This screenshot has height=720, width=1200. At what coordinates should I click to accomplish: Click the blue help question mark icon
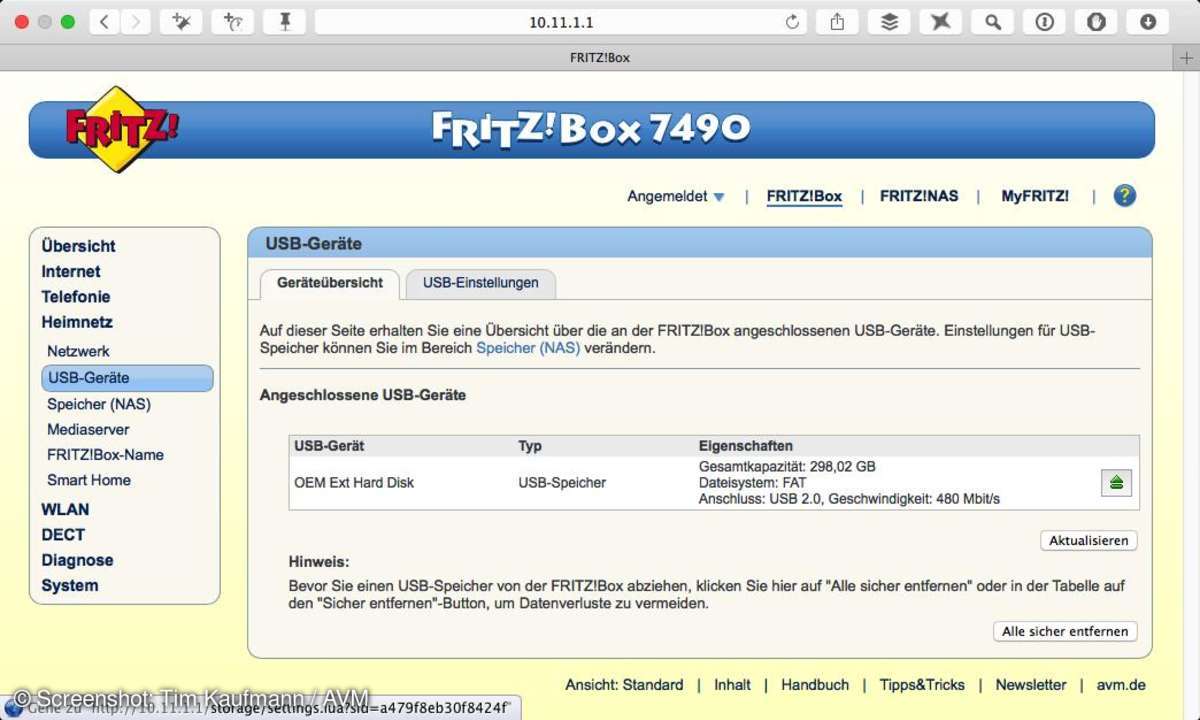pos(1124,196)
